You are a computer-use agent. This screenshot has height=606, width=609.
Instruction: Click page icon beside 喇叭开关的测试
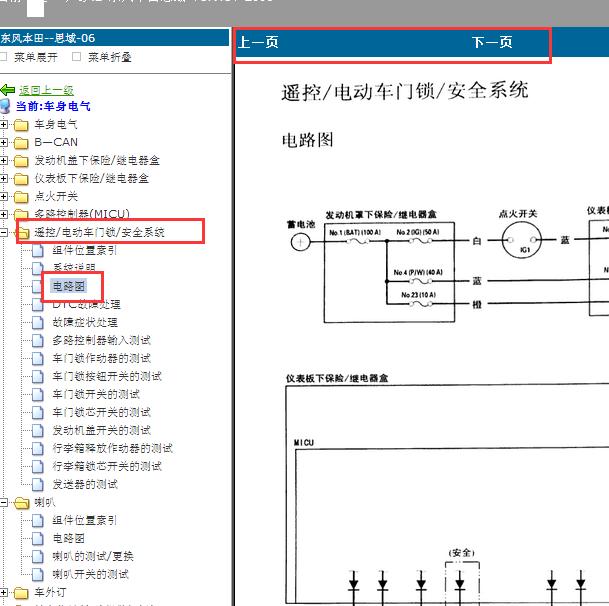(x=38, y=574)
